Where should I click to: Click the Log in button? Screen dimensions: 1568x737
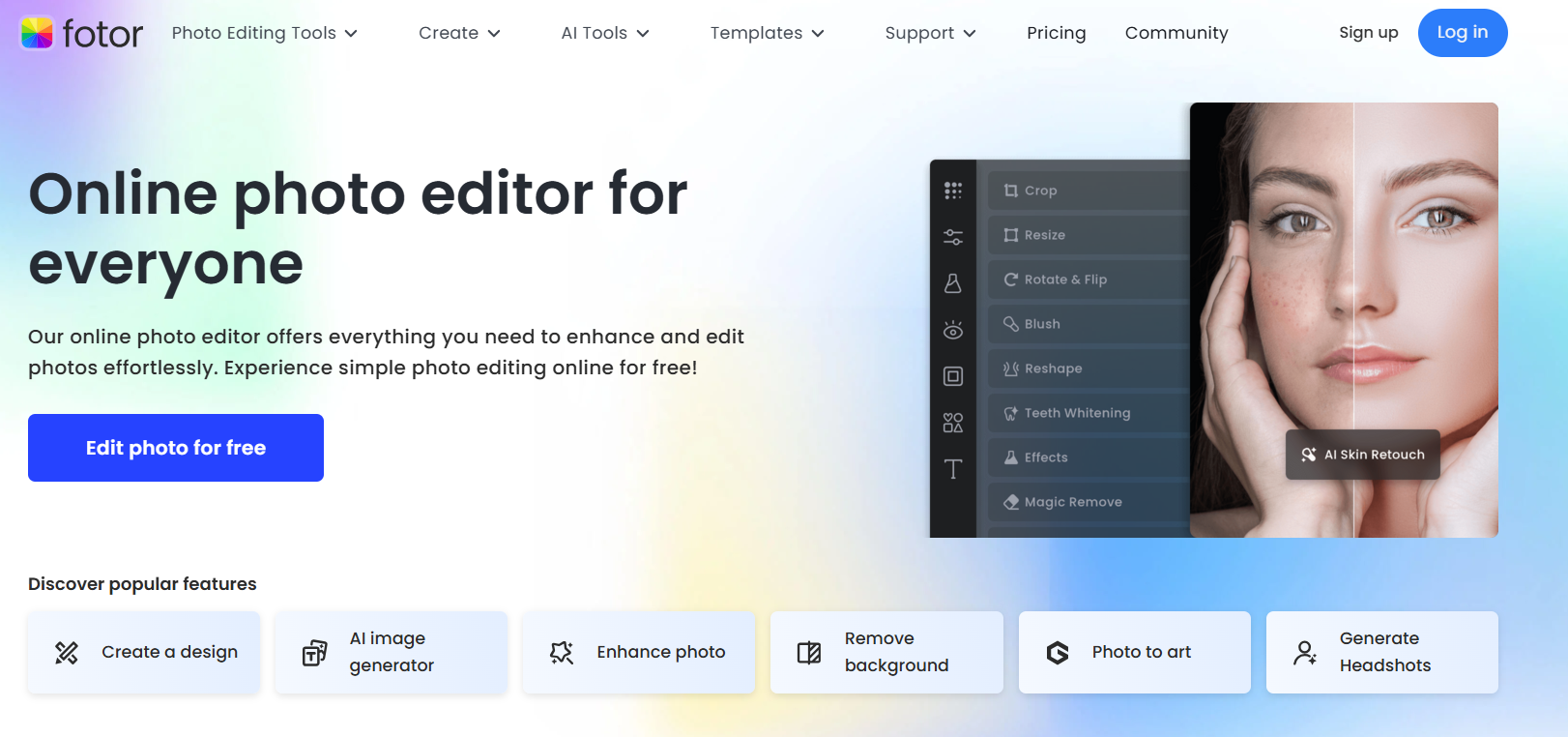[1462, 33]
